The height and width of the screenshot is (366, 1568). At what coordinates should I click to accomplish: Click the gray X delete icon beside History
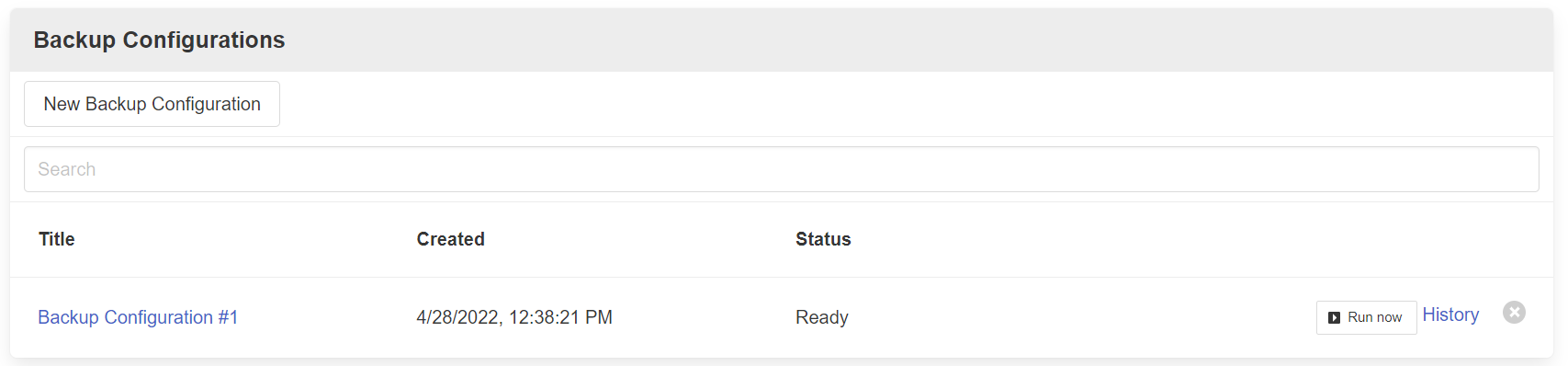1514,313
